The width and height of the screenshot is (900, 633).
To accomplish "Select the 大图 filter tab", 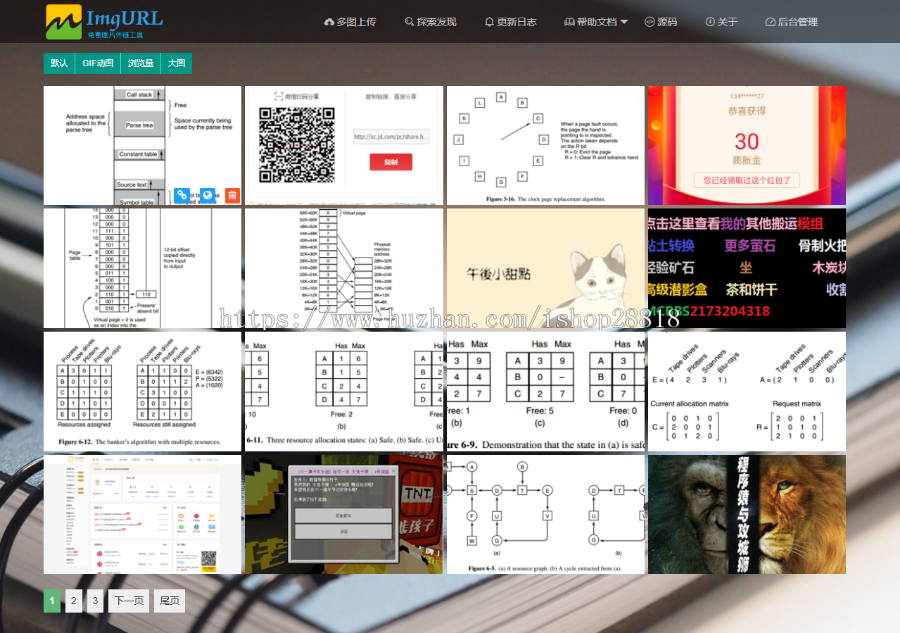I will (x=176, y=63).
